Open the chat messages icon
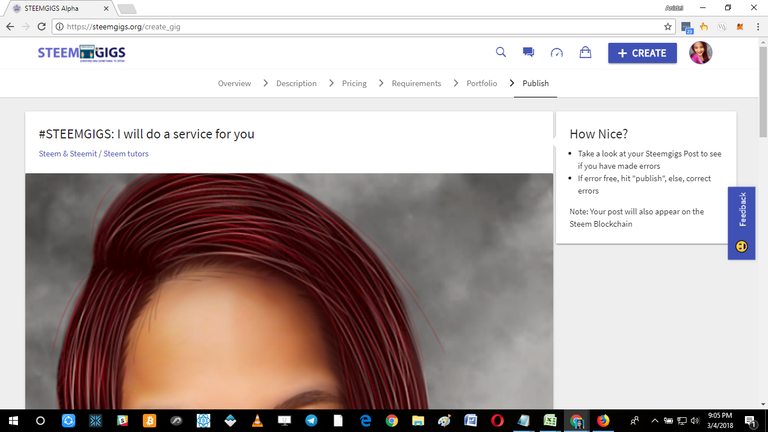 pyautogui.click(x=528, y=52)
